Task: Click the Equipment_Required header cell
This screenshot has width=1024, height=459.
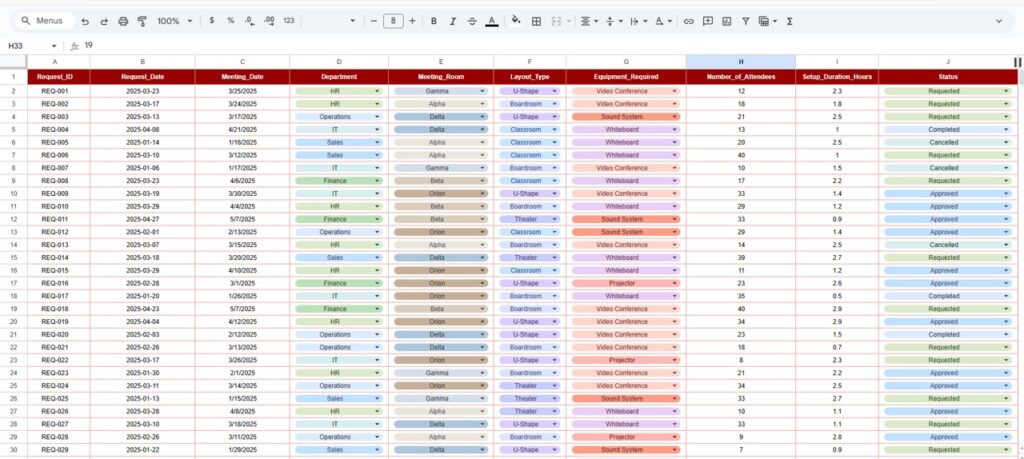Action: pos(626,77)
